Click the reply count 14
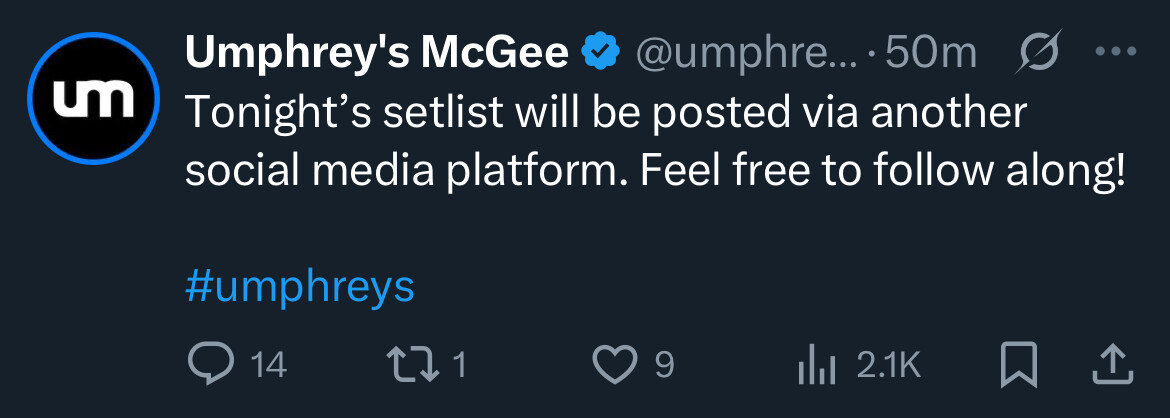This screenshot has width=1170, height=418. [269, 366]
